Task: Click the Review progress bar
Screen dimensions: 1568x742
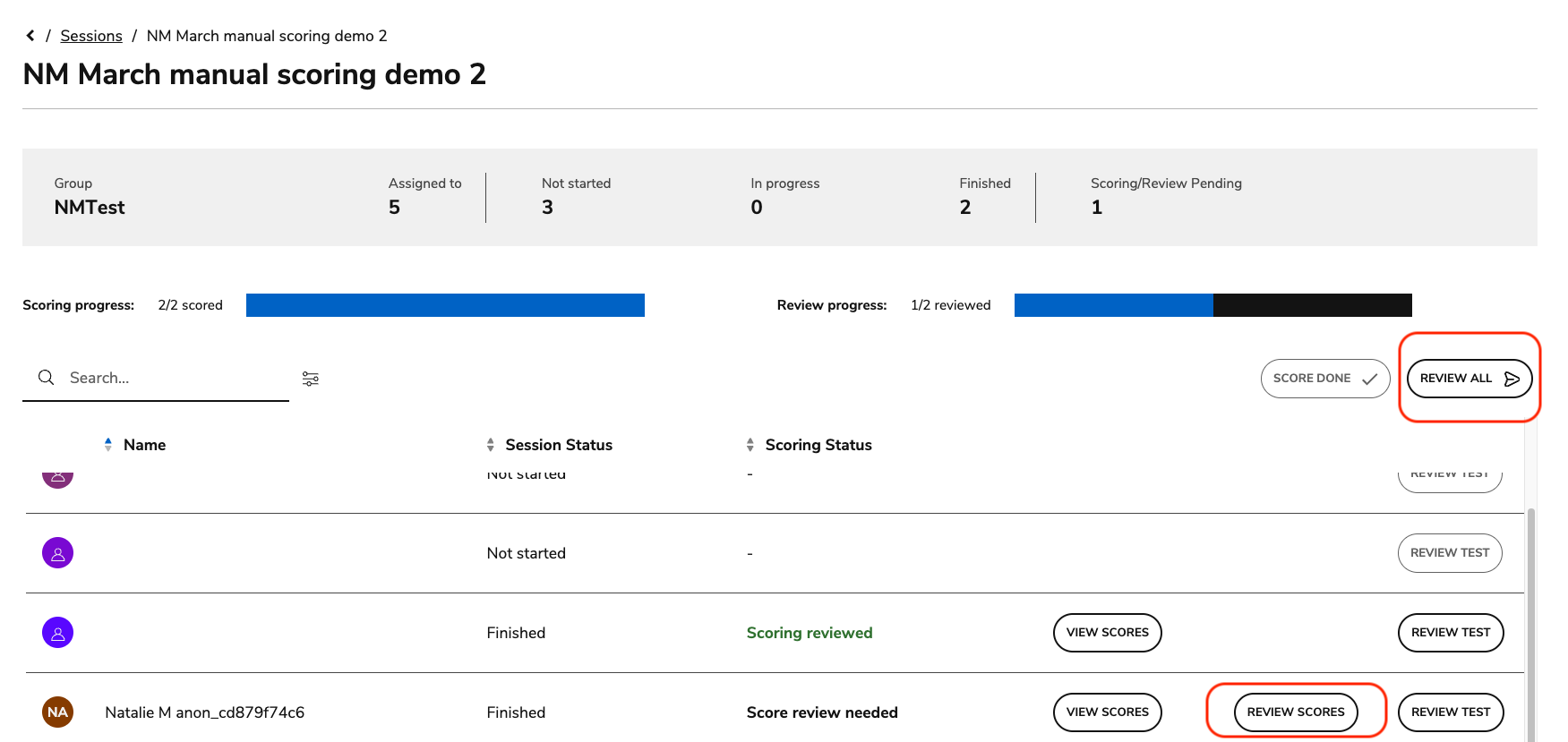Action: tap(1212, 305)
